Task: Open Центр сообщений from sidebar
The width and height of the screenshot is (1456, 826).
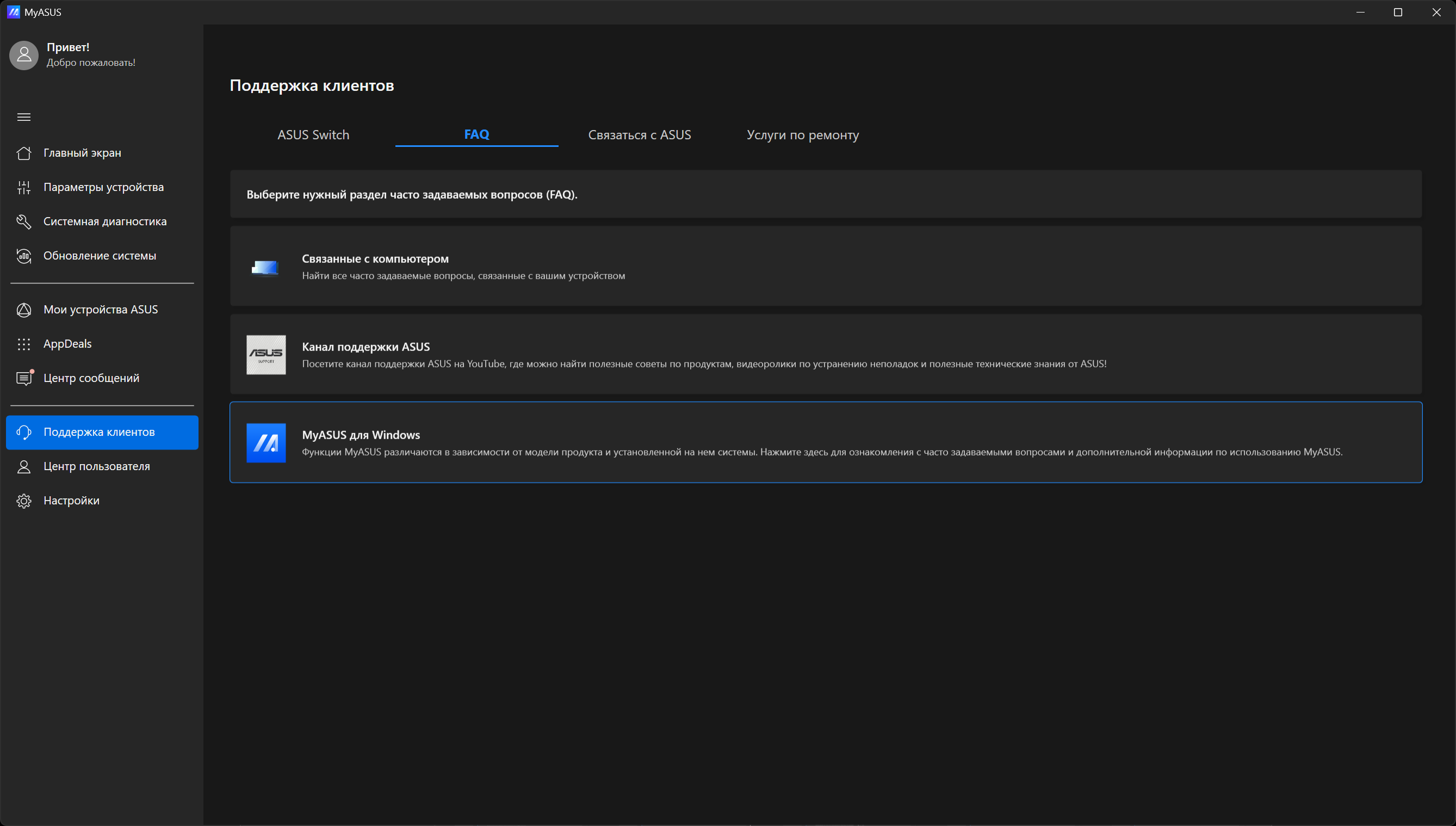Action: point(102,378)
